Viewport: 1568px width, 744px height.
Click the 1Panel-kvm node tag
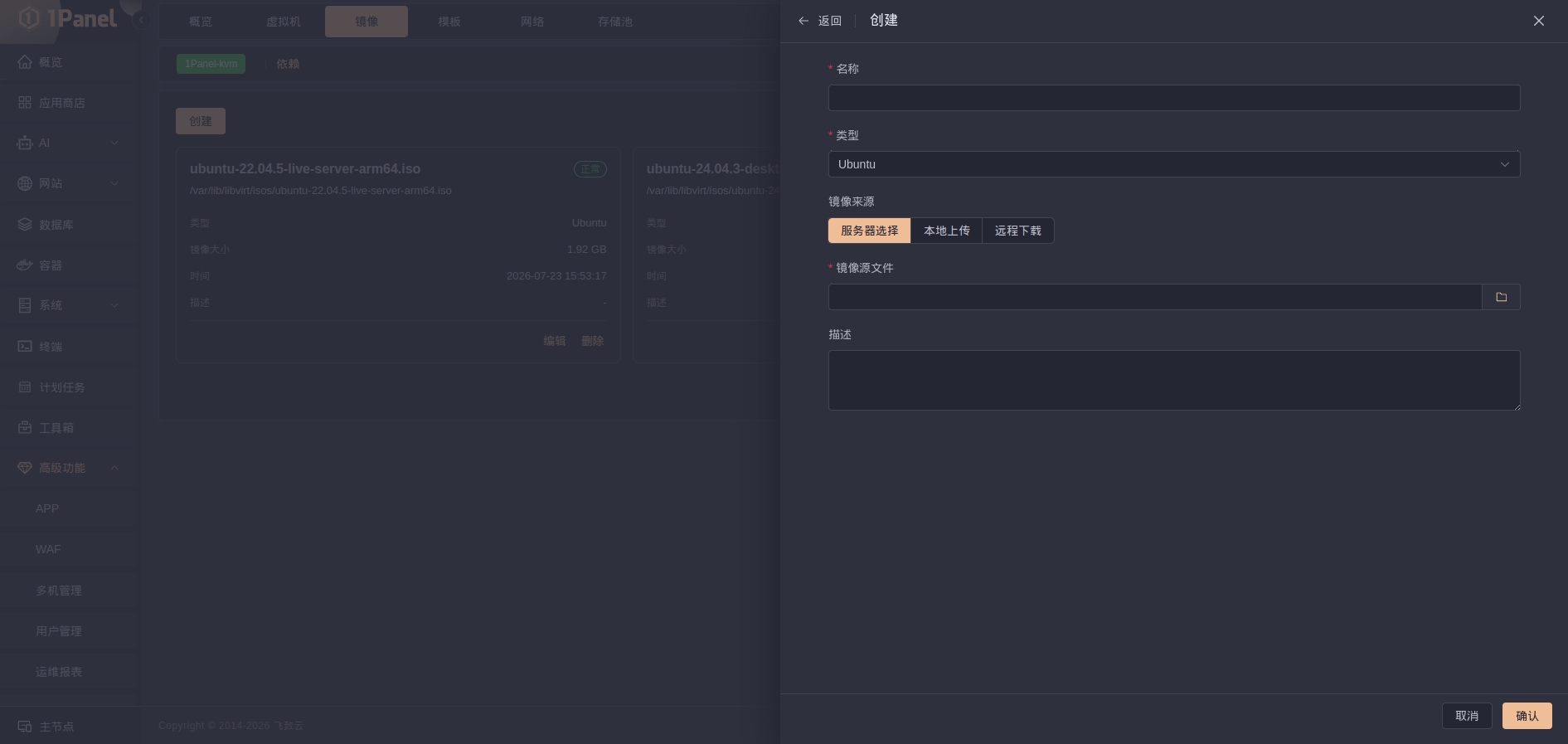tap(211, 64)
